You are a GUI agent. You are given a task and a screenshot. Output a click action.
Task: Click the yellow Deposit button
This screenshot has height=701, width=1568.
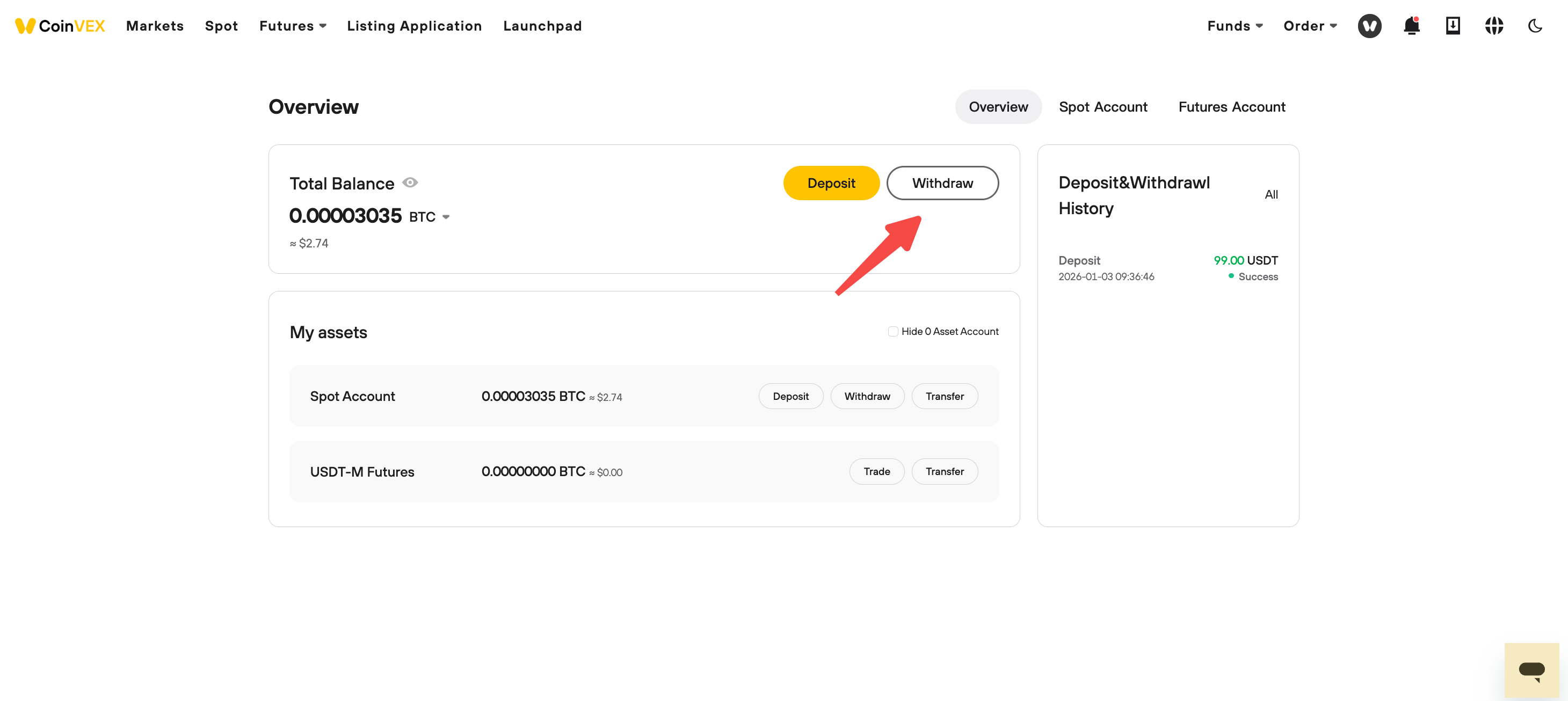click(831, 182)
